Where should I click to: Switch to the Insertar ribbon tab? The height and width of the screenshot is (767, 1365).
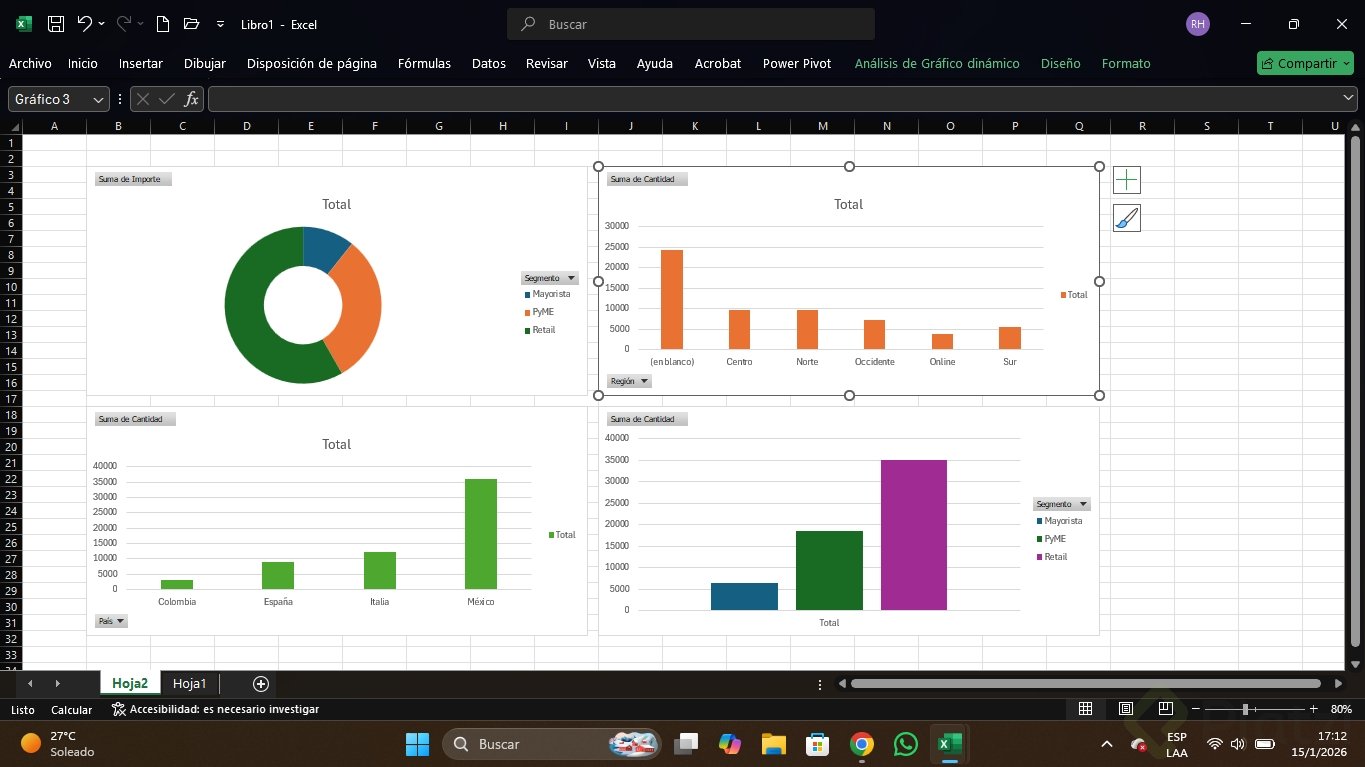(x=141, y=63)
